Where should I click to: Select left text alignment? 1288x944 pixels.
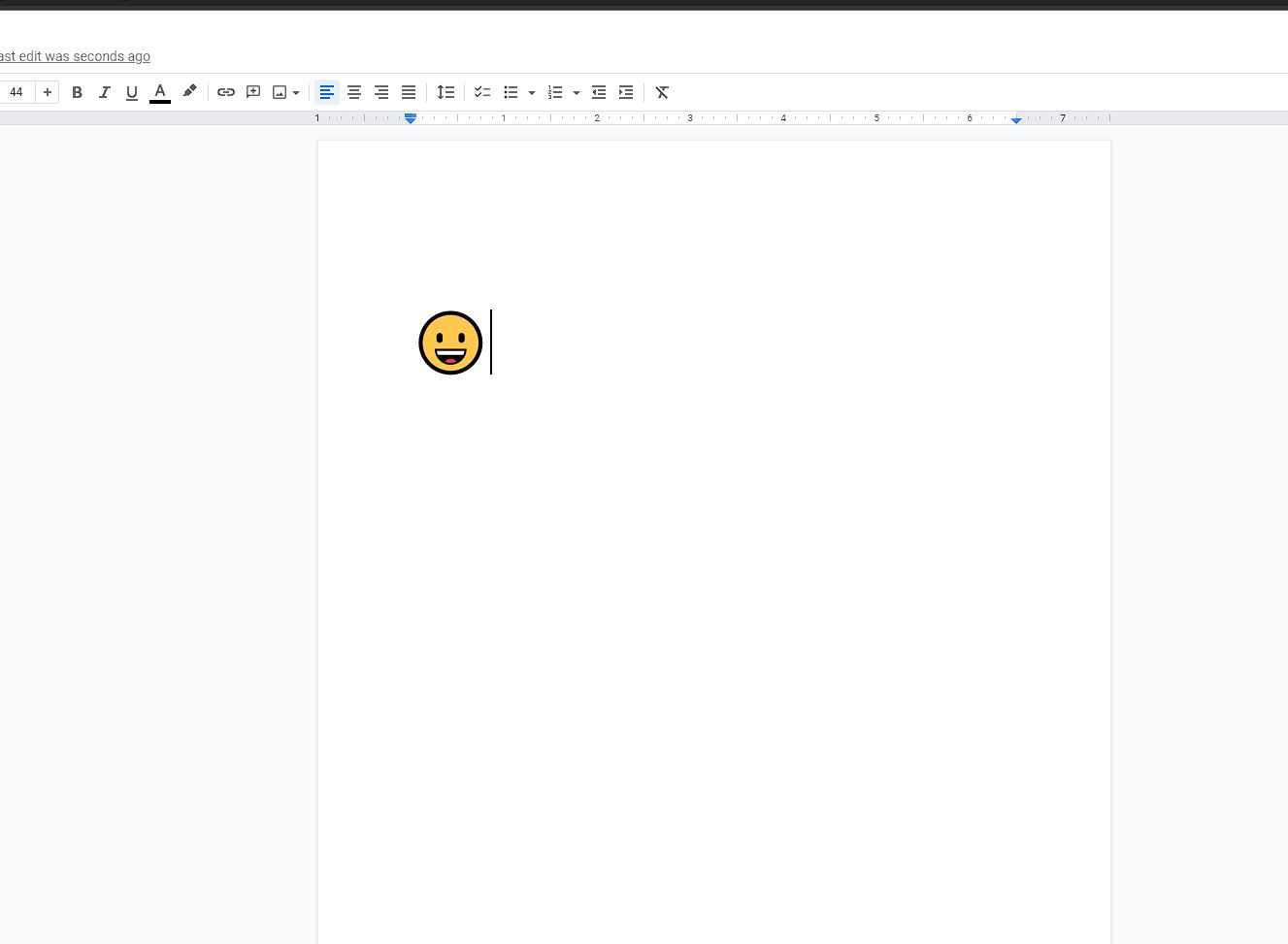(x=327, y=92)
